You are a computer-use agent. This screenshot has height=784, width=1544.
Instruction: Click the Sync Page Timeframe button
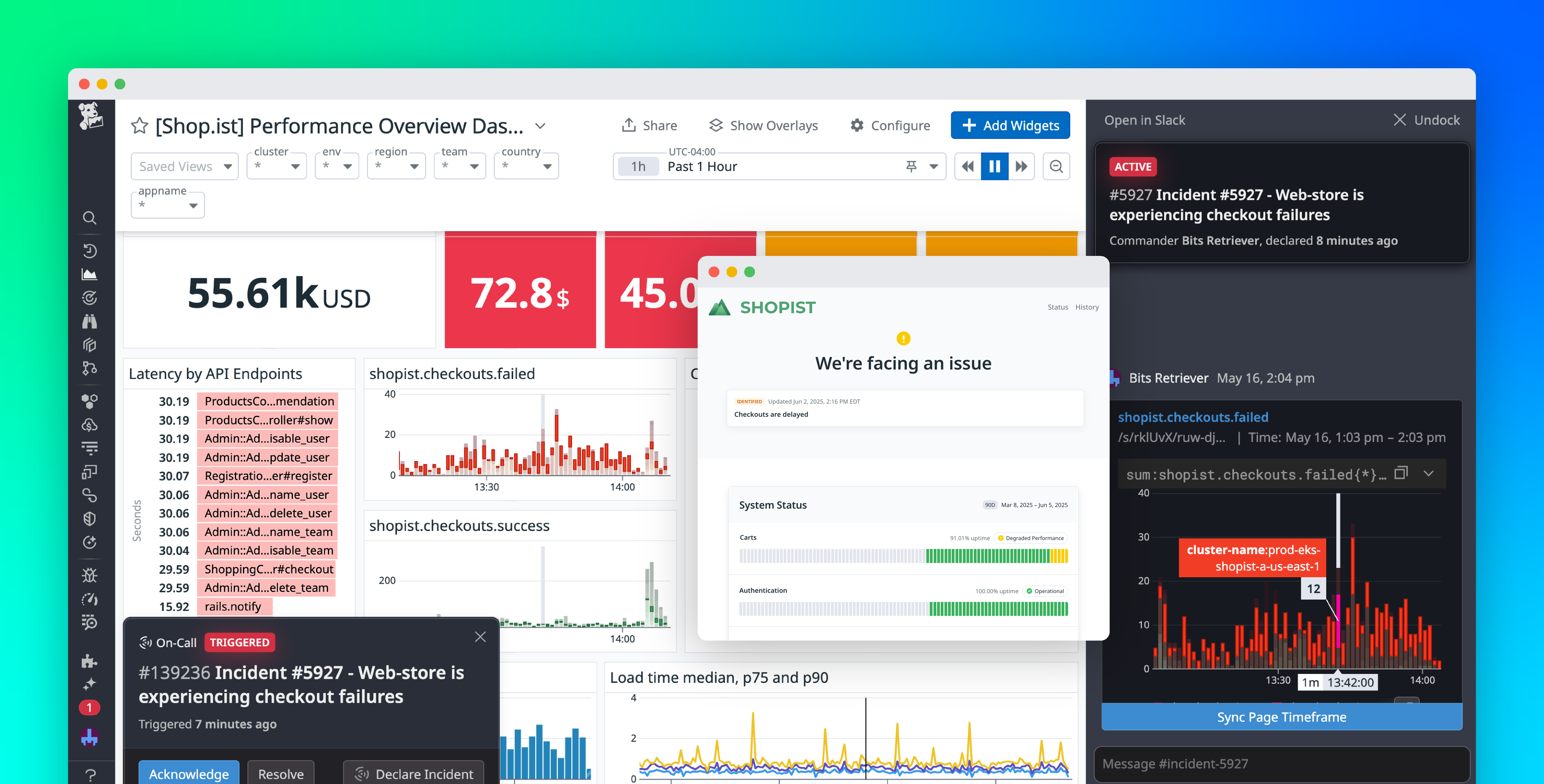(x=1282, y=716)
